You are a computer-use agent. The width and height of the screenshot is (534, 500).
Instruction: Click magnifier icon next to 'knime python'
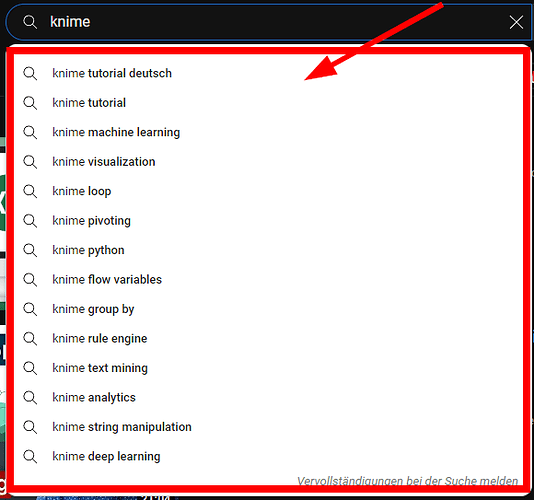[30, 250]
